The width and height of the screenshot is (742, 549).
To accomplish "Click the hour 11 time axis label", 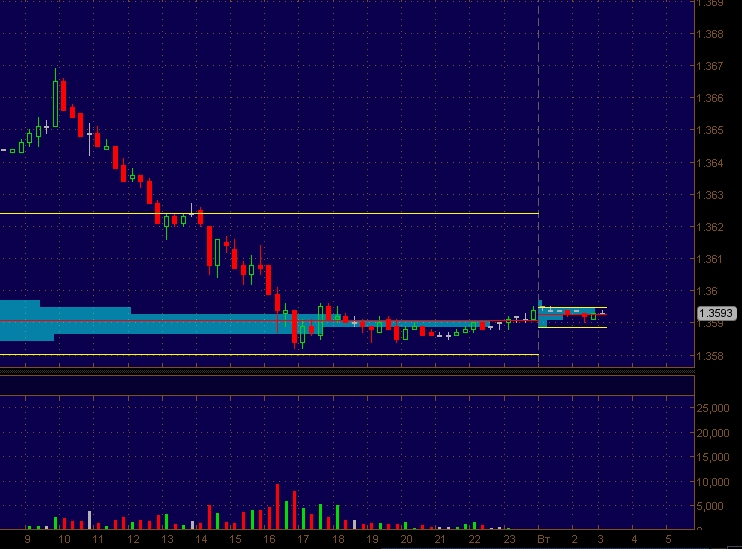I will click(97, 539).
